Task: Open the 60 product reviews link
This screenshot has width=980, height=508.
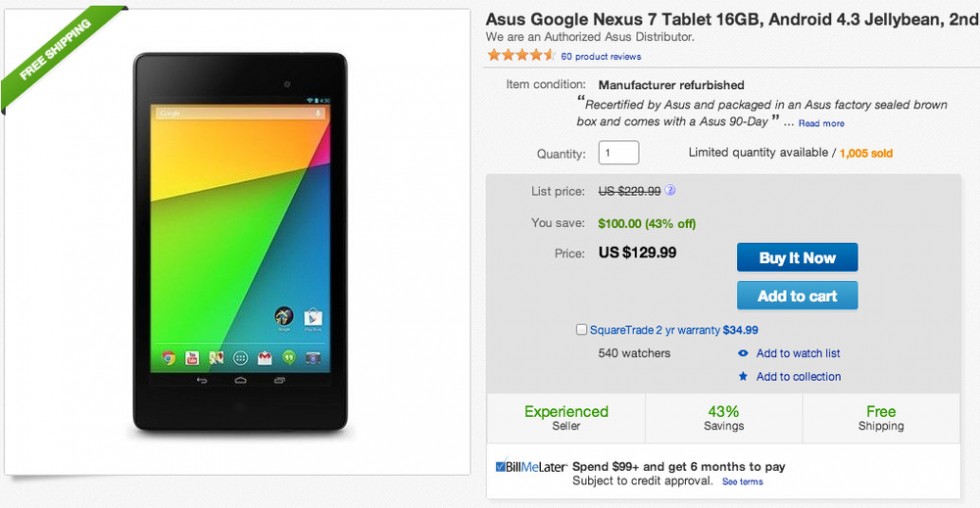Action: pos(601,57)
